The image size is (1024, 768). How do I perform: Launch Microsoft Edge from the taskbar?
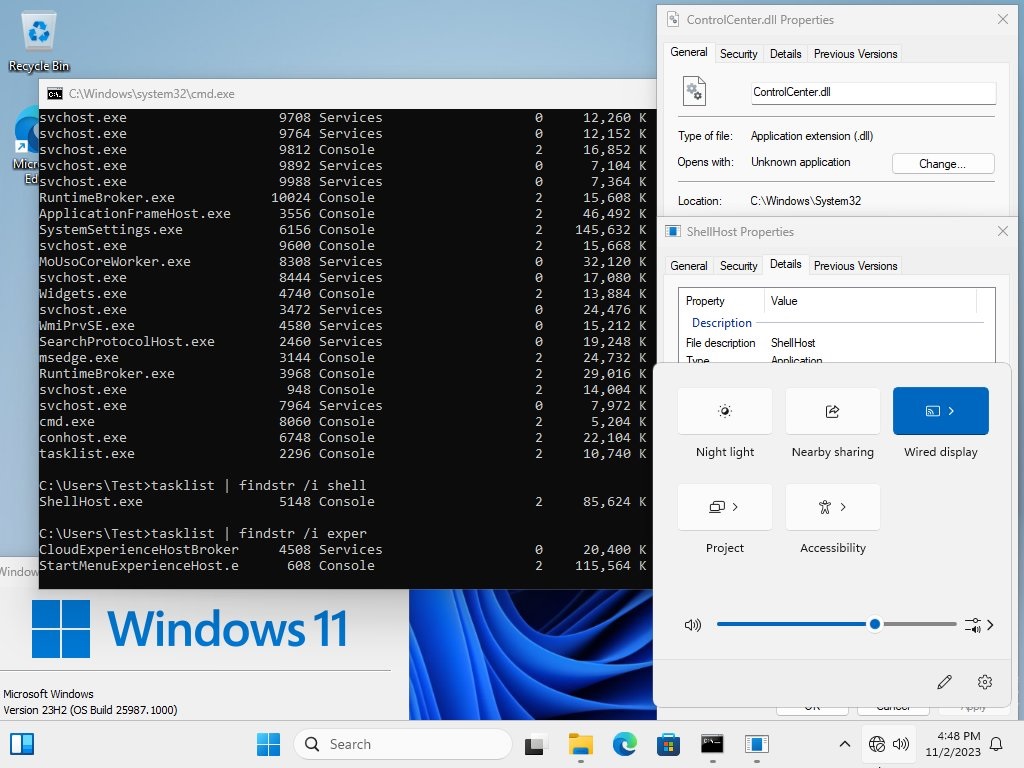click(x=624, y=744)
